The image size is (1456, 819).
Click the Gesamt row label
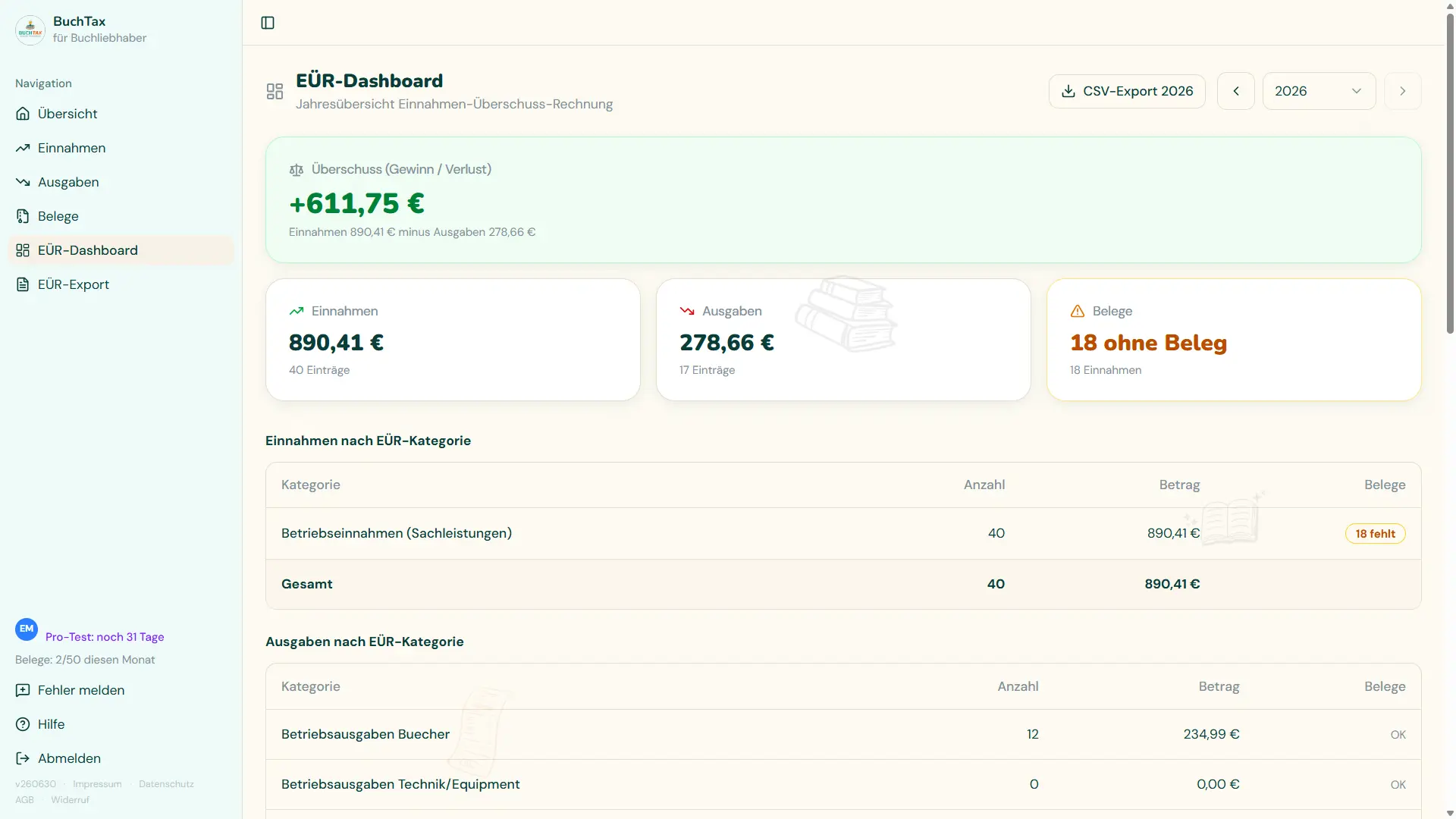(x=307, y=584)
